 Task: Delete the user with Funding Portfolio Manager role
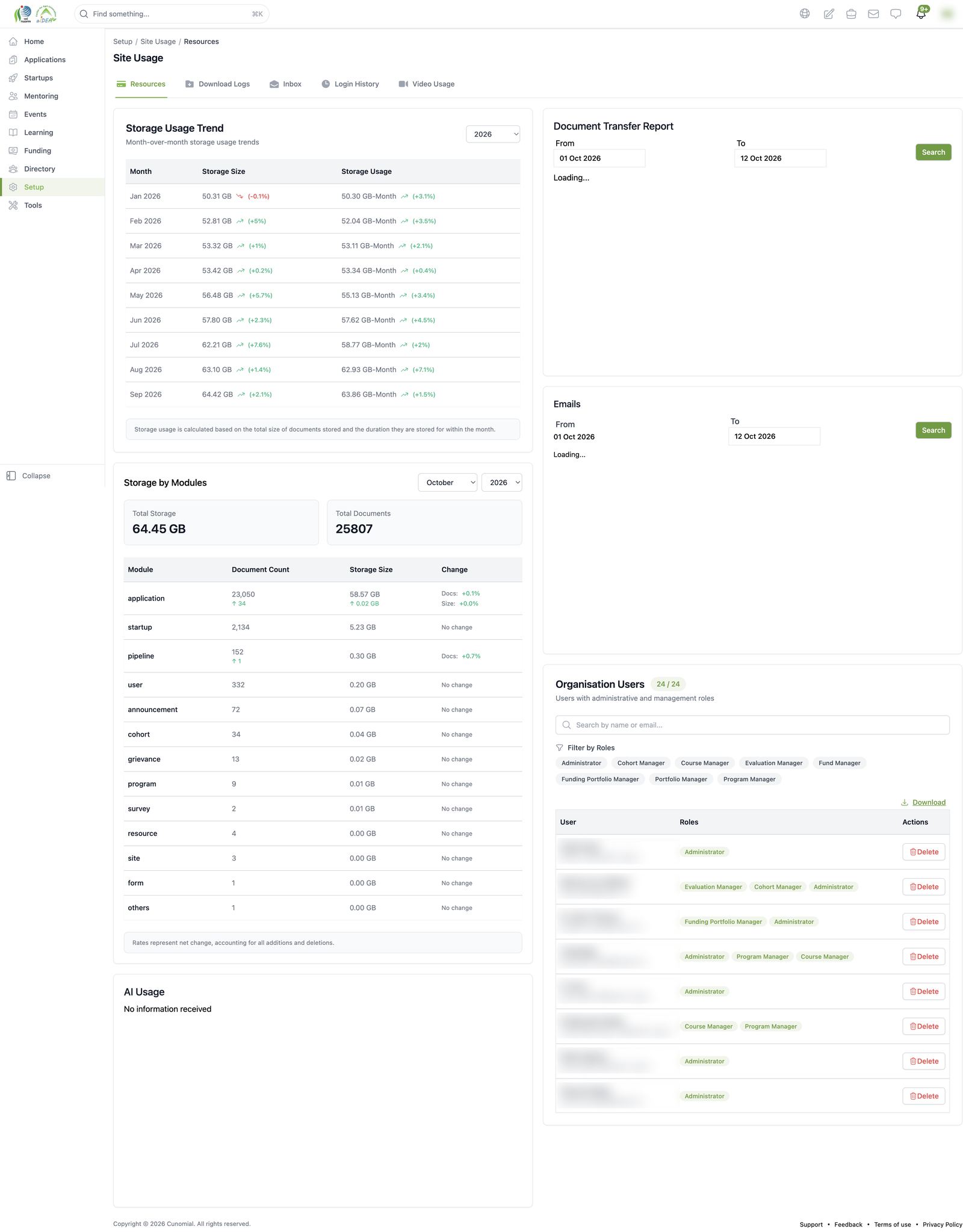[924, 921]
